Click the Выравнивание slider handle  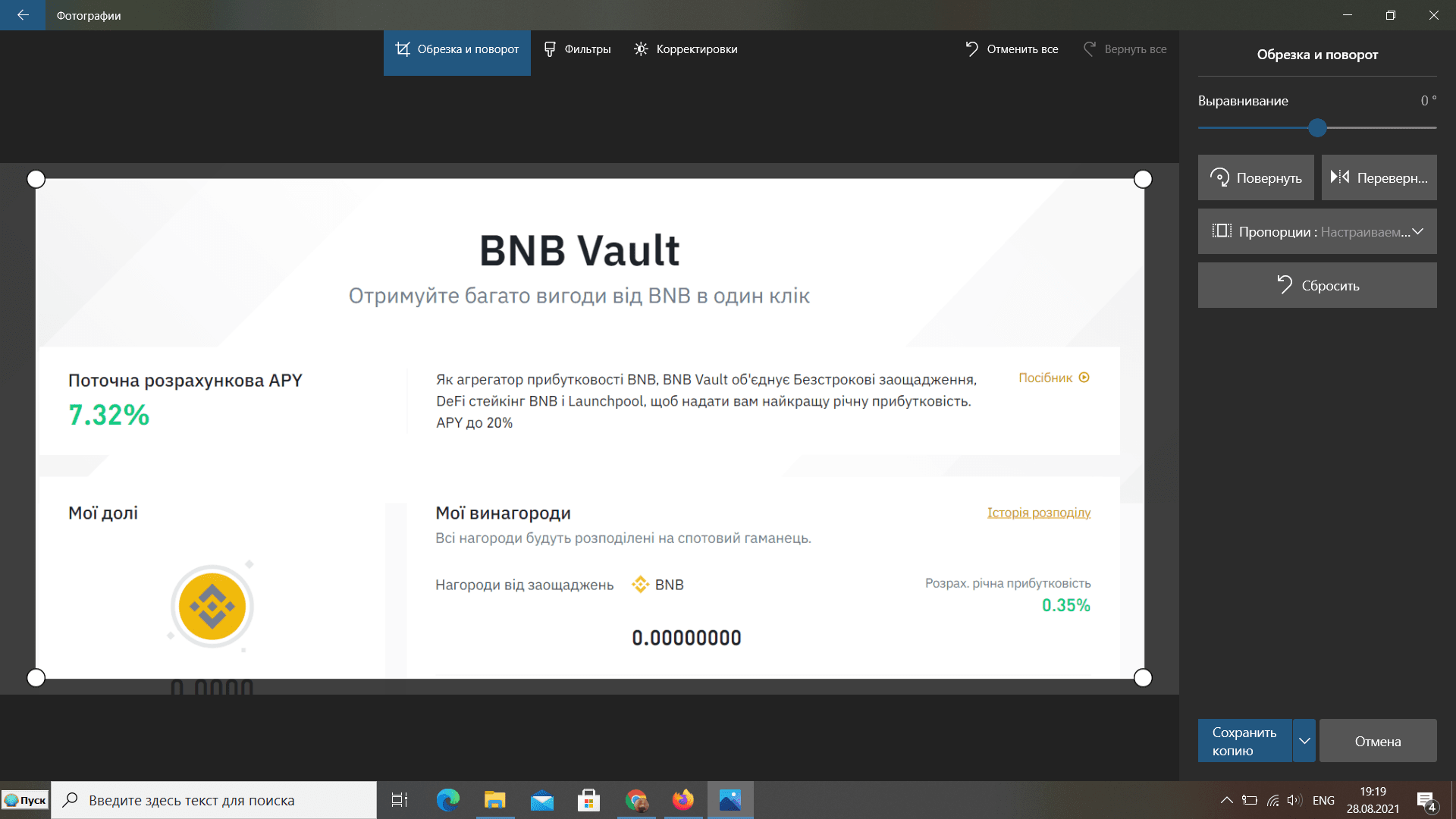pyautogui.click(x=1317, y=128)
